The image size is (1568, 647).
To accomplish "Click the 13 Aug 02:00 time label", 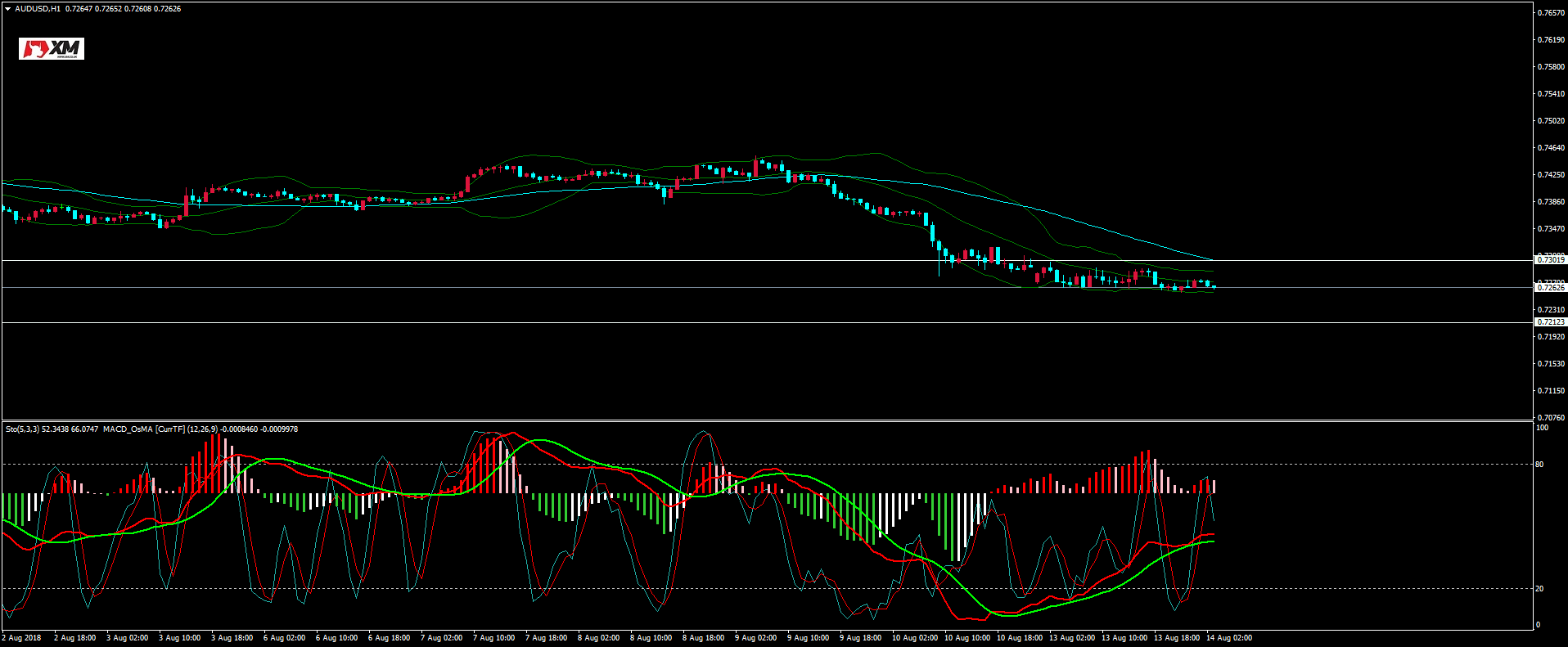I will (x=1072, y=638).
